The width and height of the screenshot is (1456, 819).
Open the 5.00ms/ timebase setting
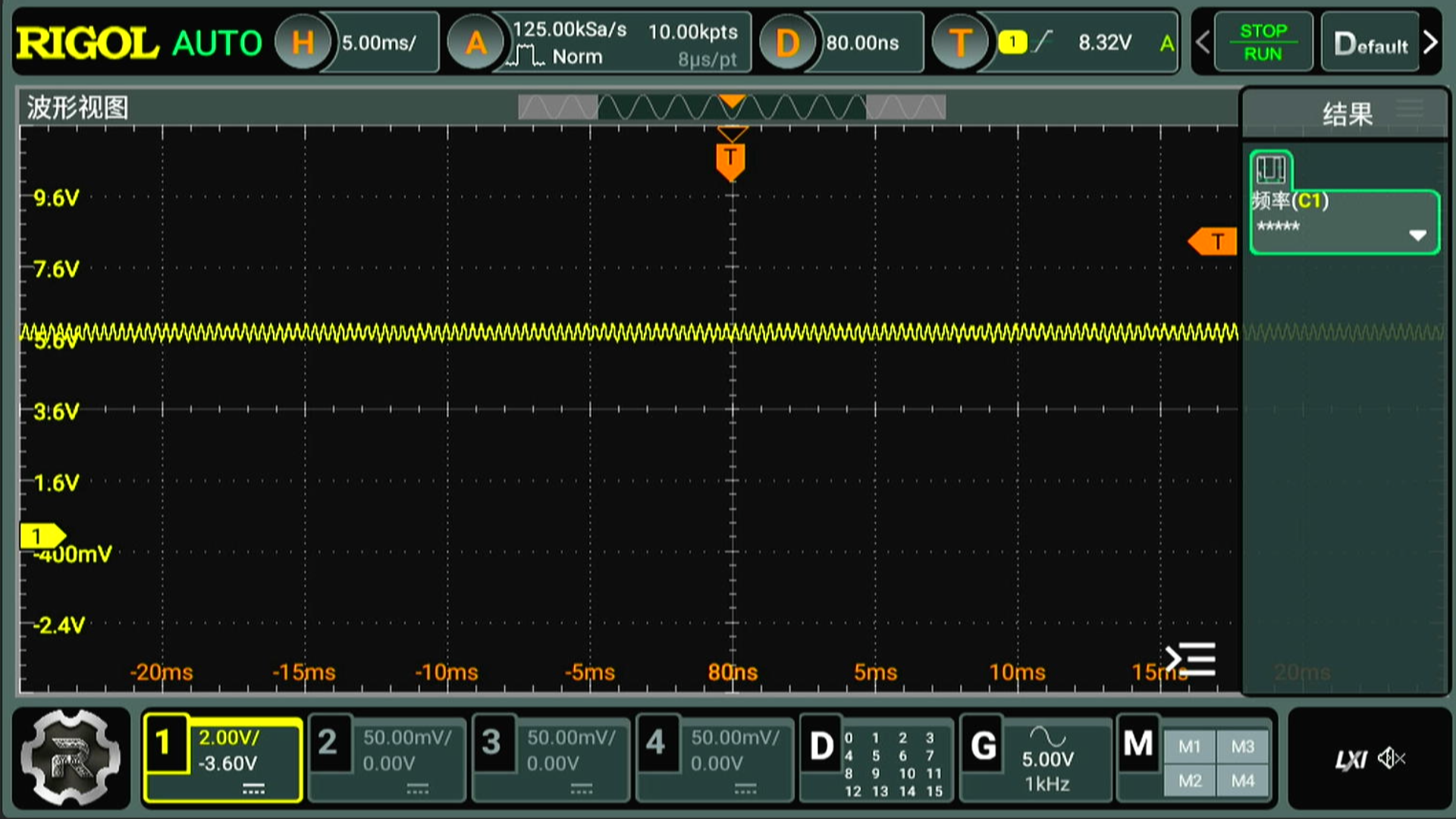[x=379, y=42]
